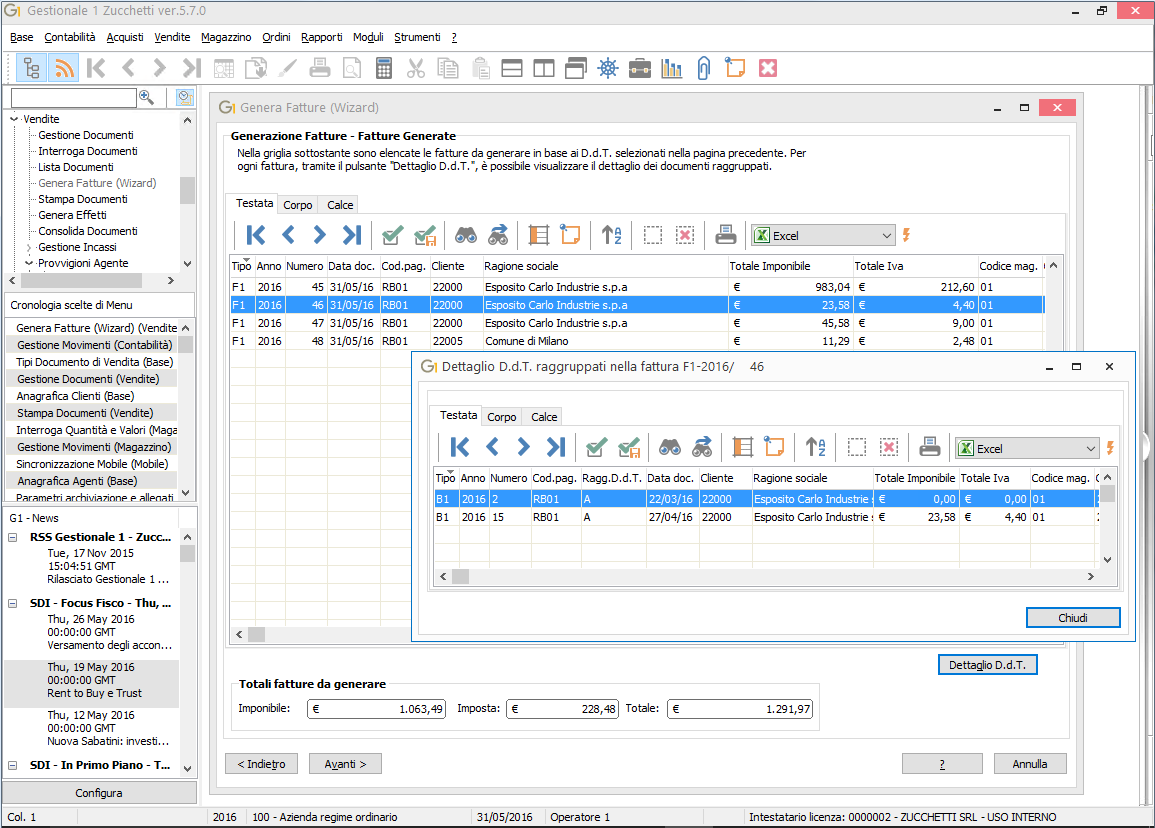Click the scissors cut icon
The image size is (1155, 828).
(415, 69)
